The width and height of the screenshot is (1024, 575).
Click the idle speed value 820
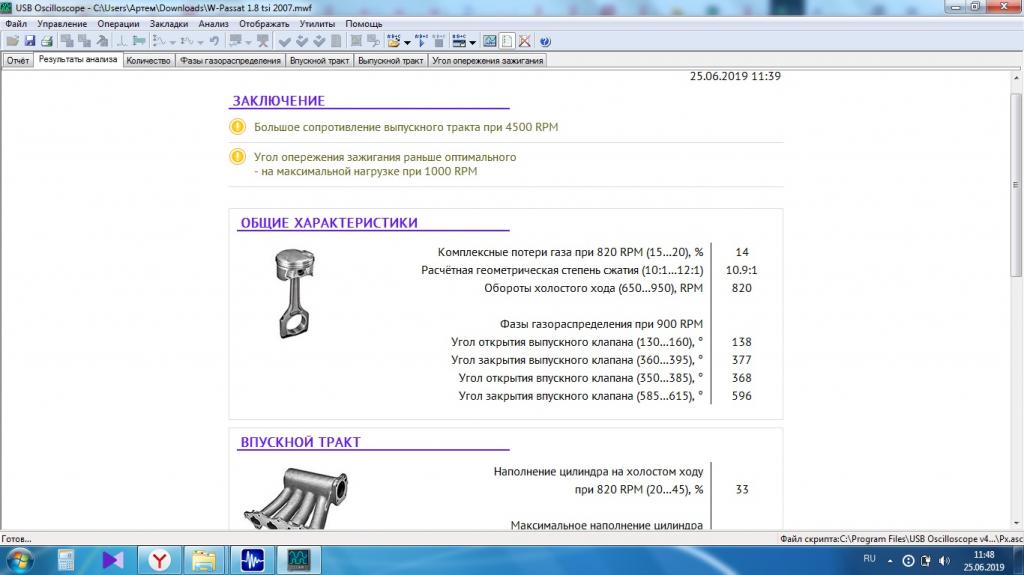click(x=741, y=288)
